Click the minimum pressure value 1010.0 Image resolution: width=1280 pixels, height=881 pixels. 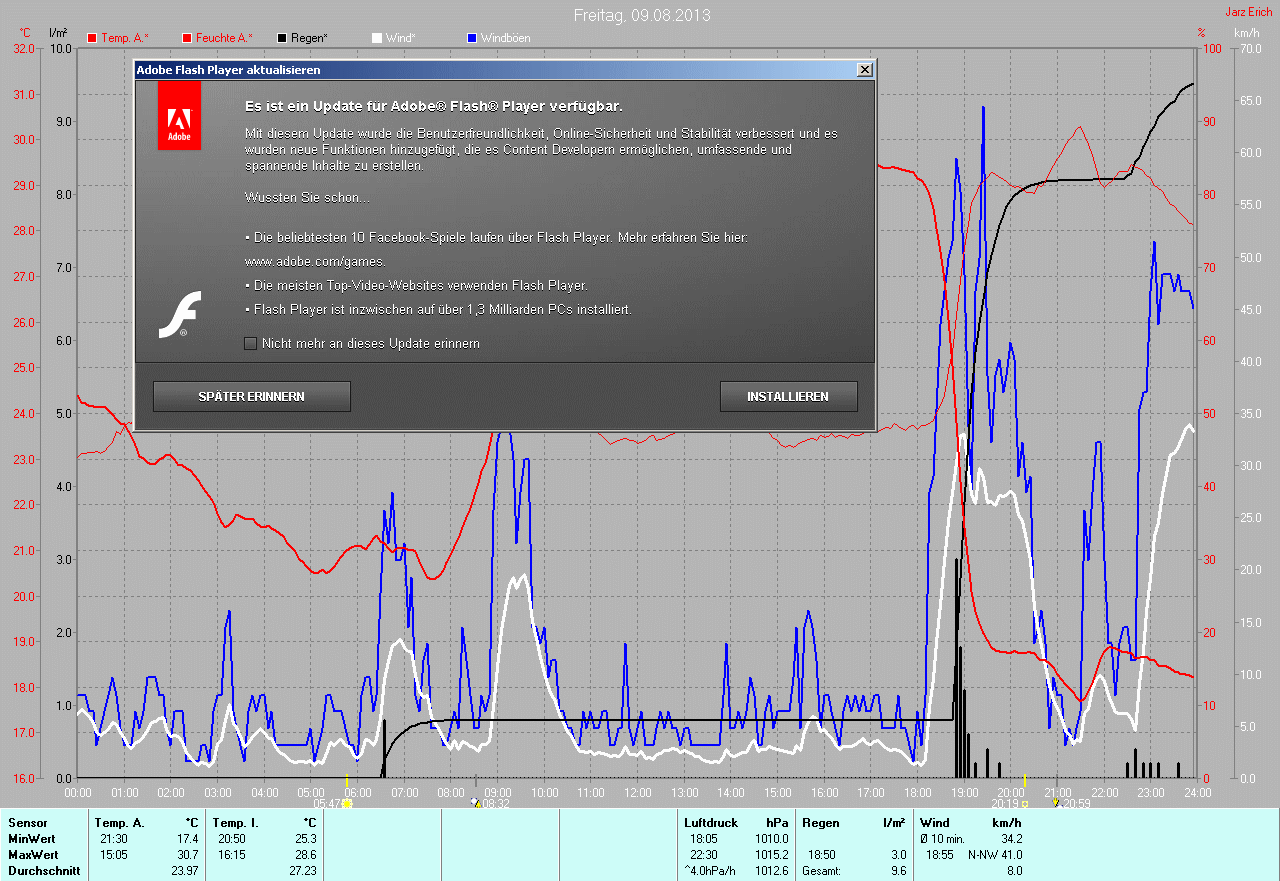click(771, 838)
